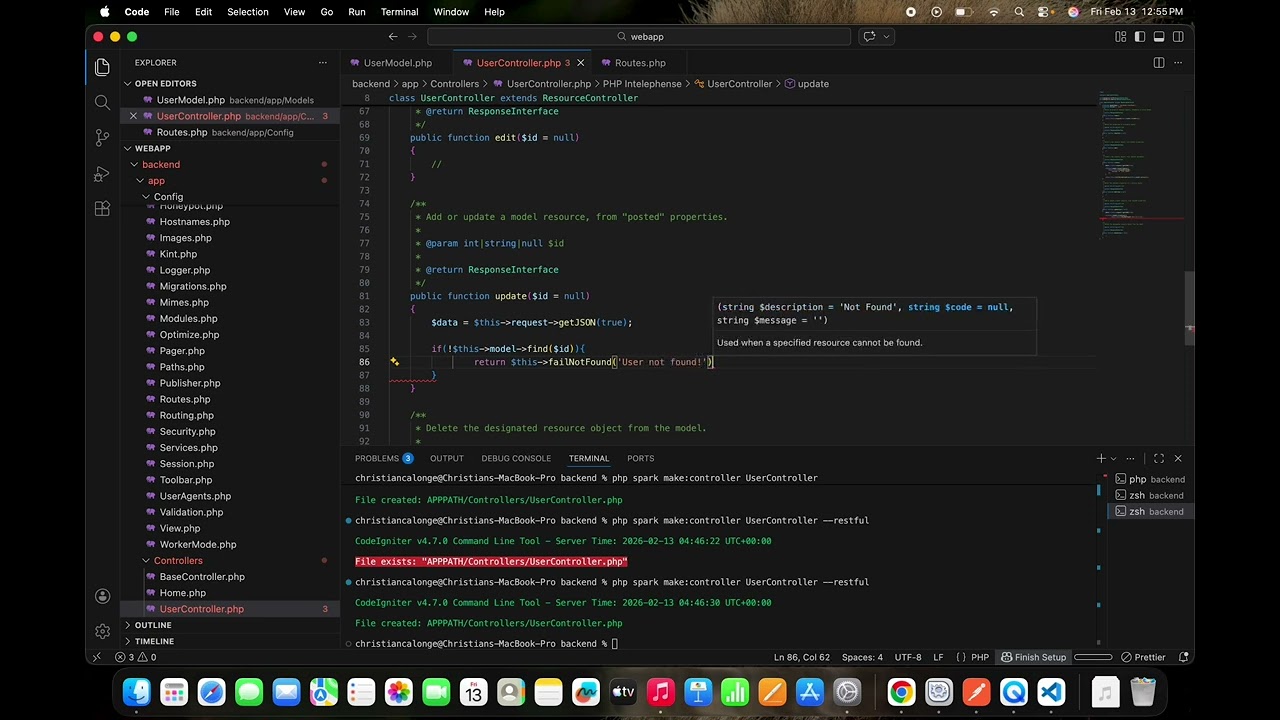The height and width of the screenshot is (720, 1280).
Task: Click the PHP language mode indicator
Action: coord(980,658)
